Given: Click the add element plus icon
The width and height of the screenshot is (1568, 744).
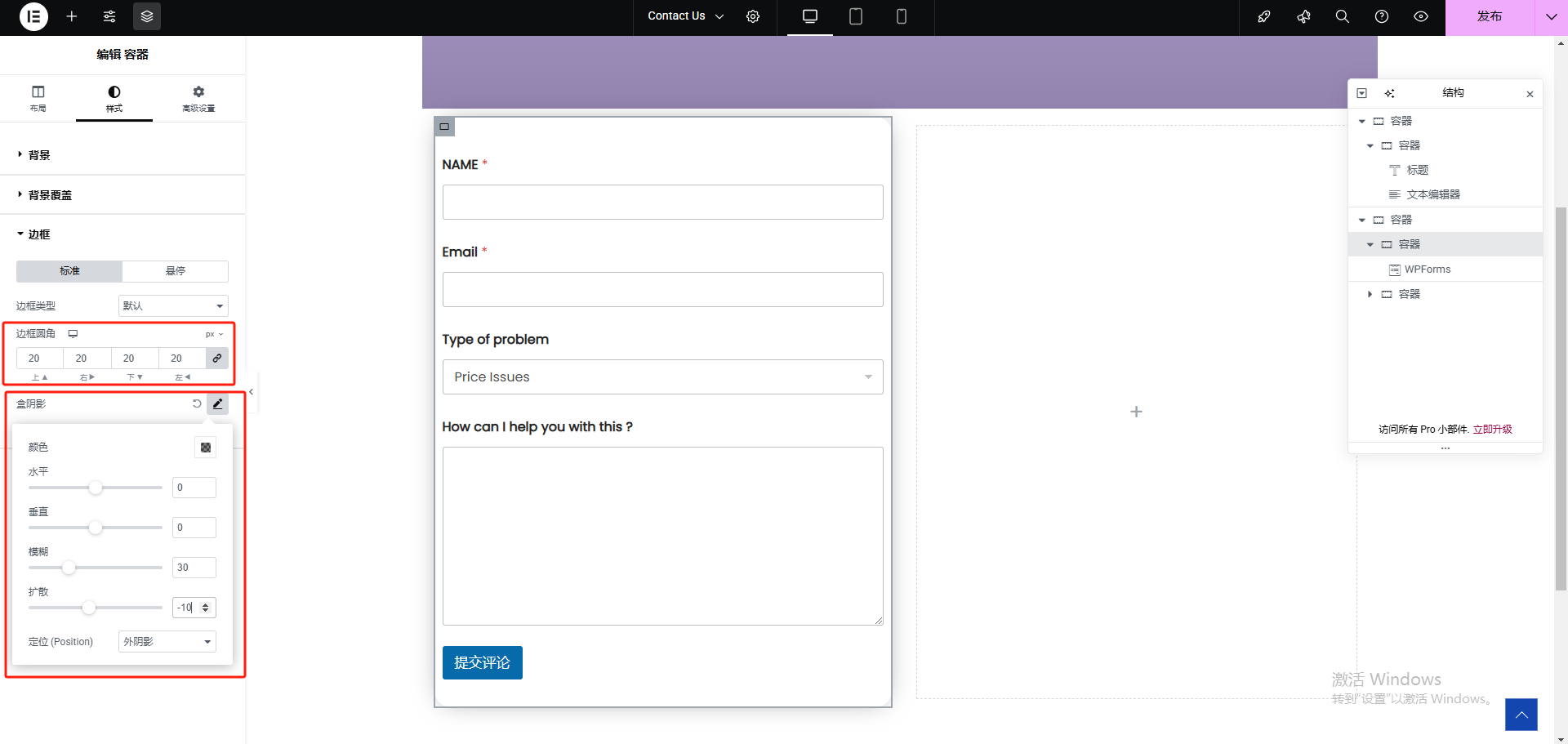Looking at the screenshot, I should [x=72, y=16].
